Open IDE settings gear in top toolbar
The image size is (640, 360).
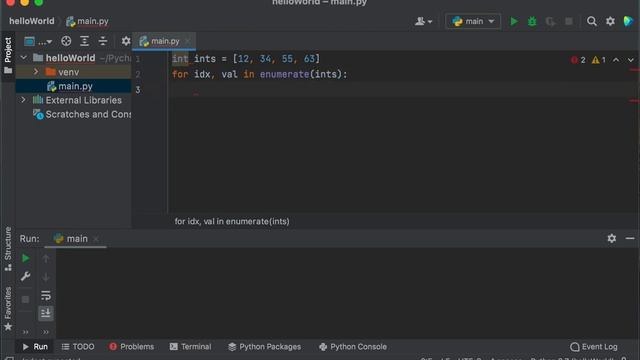610,21
